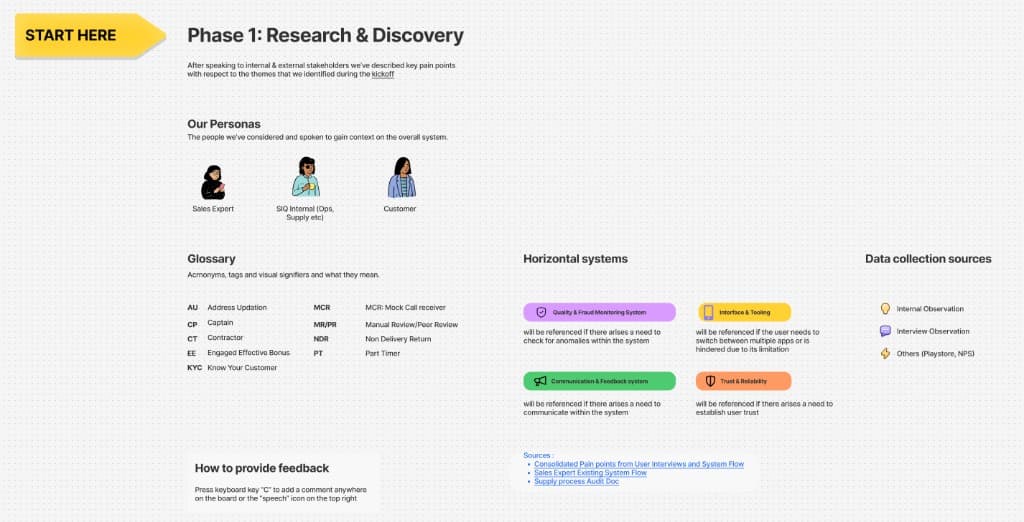This screenshot has width=1024, height=522.
Task: Click the Others (Playstore, NPS) label
Action: [935, 353]
